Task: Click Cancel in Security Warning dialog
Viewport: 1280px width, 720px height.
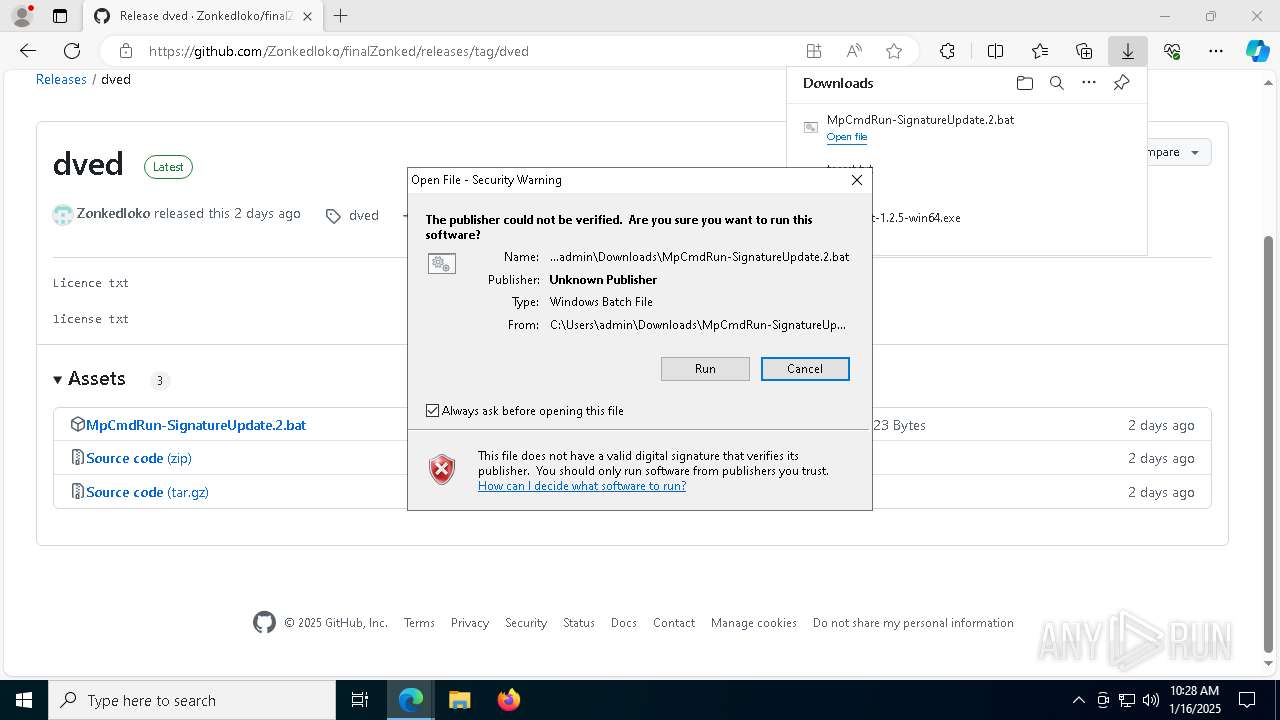Action: [x=805, y=369]
